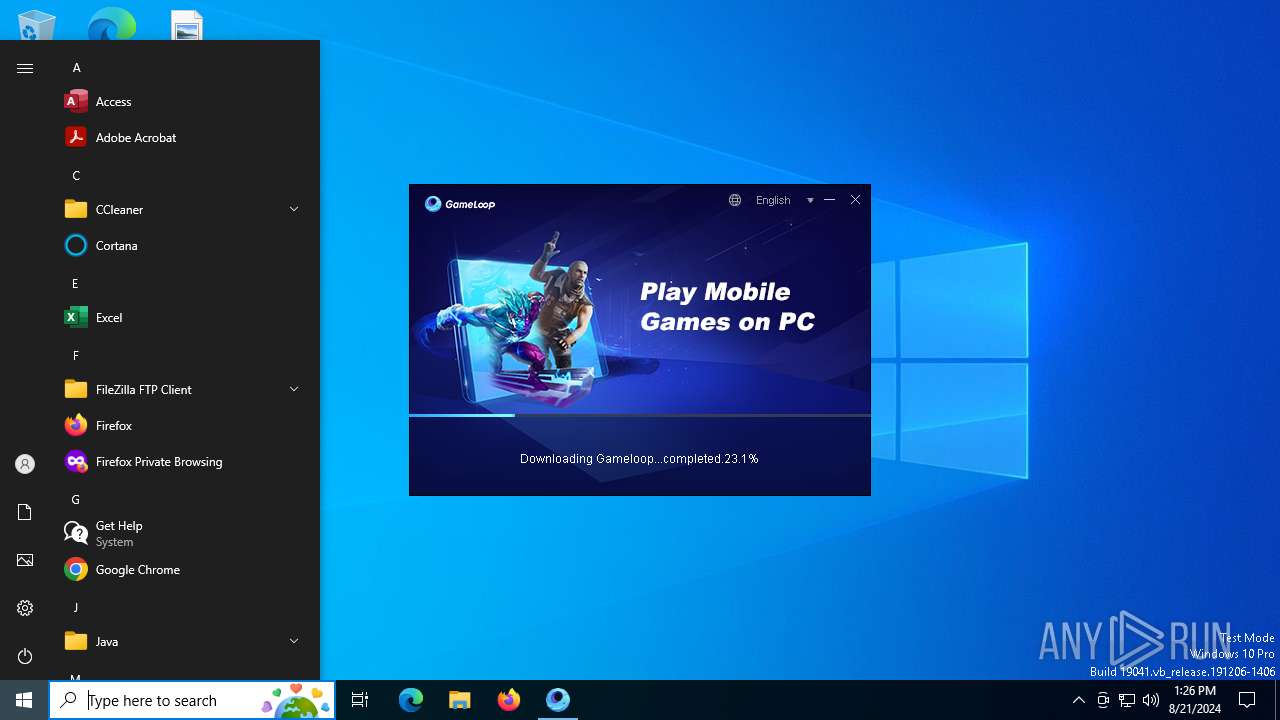Image resolution: width=1280 pixels, height=720 pixels.
Task: Open Settings gear in Start sidebar
Action: pyautogui.click(x=25, y=608)
